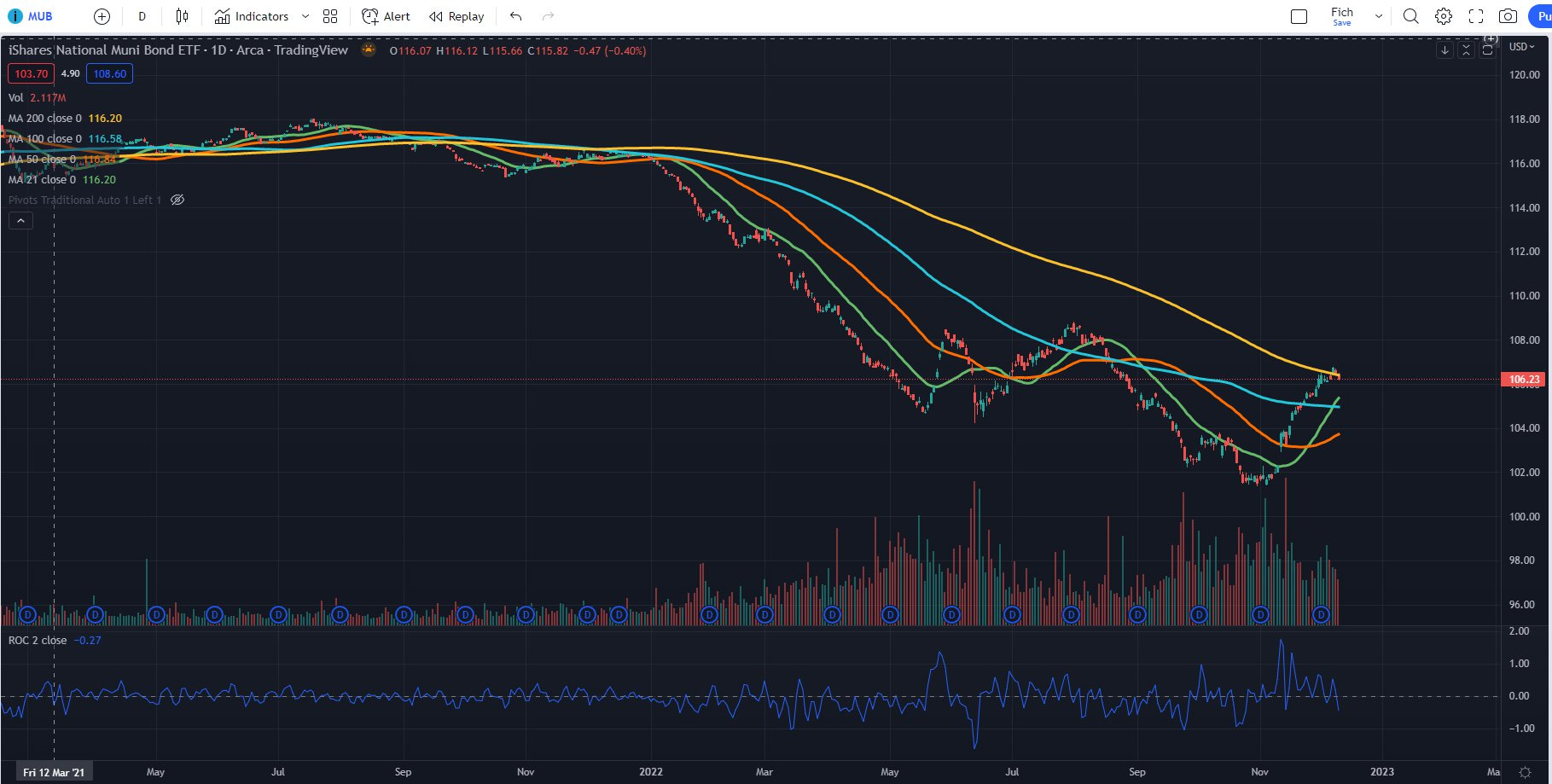Open symbol search for MUB
1552x784 pixels.
31,16
